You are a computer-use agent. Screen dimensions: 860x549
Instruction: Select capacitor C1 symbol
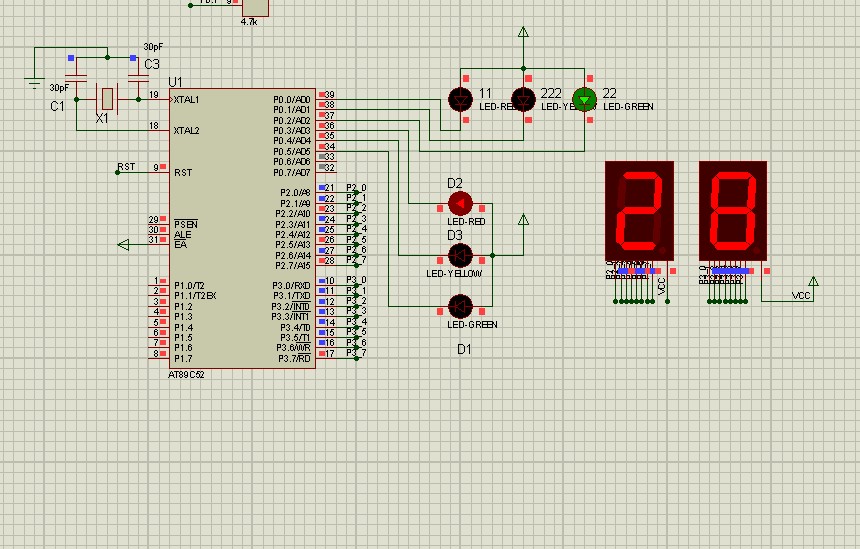click(x=76, y=77)
